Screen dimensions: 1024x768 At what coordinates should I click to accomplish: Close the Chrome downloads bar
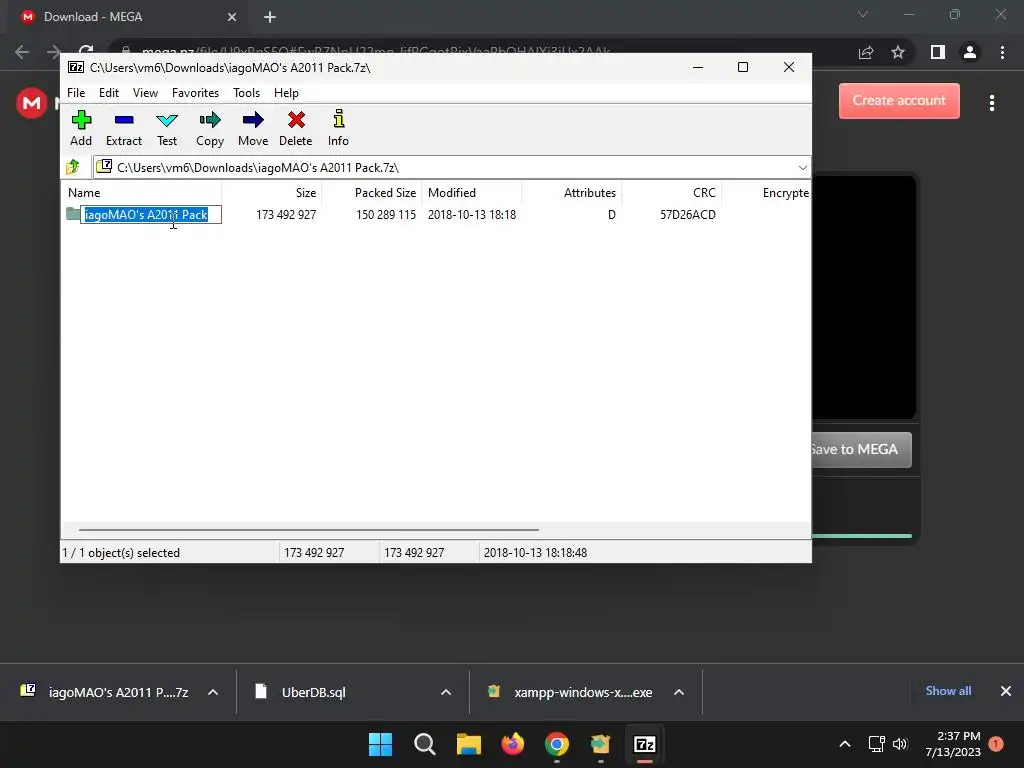1006,691
